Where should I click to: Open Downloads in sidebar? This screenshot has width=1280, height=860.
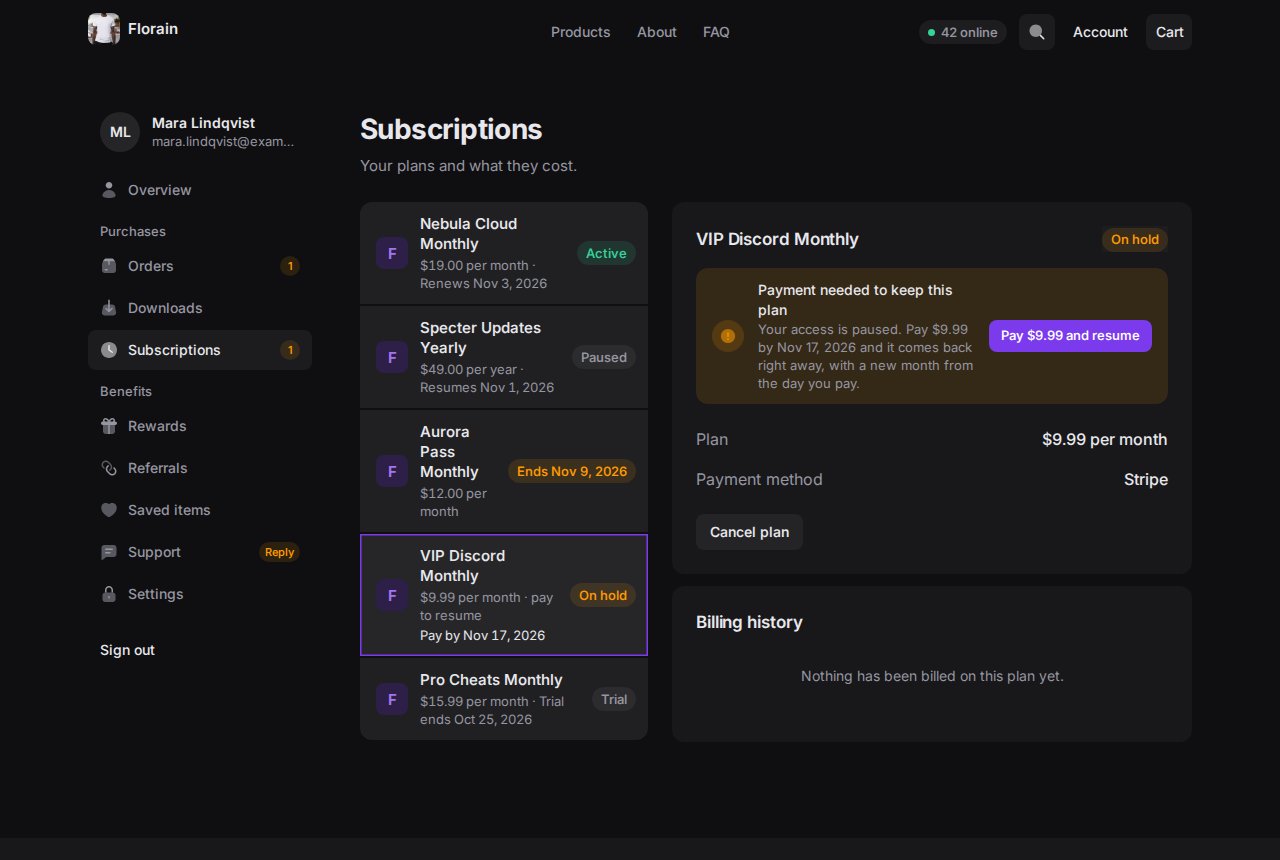tap(200, 308)
